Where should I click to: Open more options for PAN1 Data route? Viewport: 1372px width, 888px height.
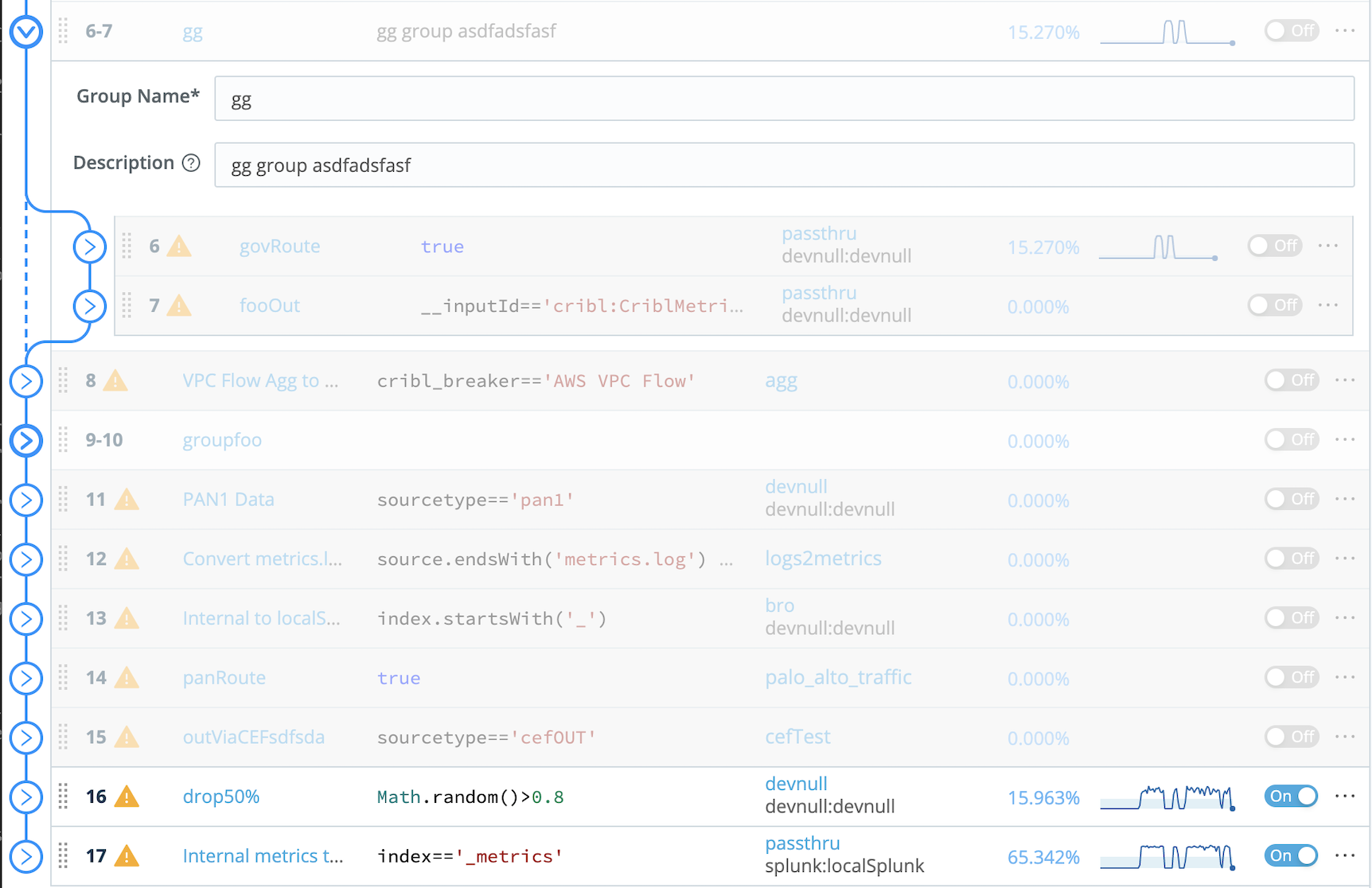1345,499
